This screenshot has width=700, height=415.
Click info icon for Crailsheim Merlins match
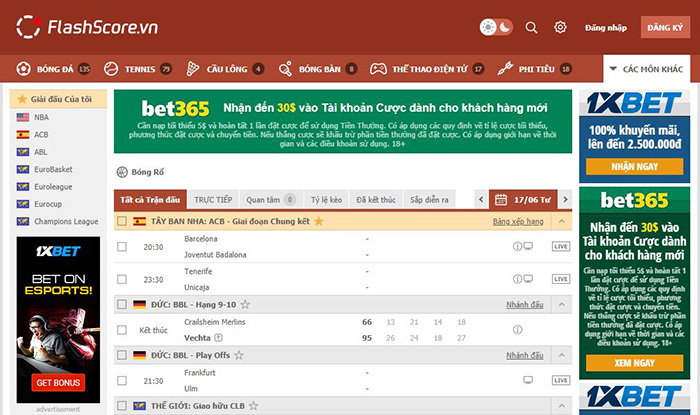517,330
